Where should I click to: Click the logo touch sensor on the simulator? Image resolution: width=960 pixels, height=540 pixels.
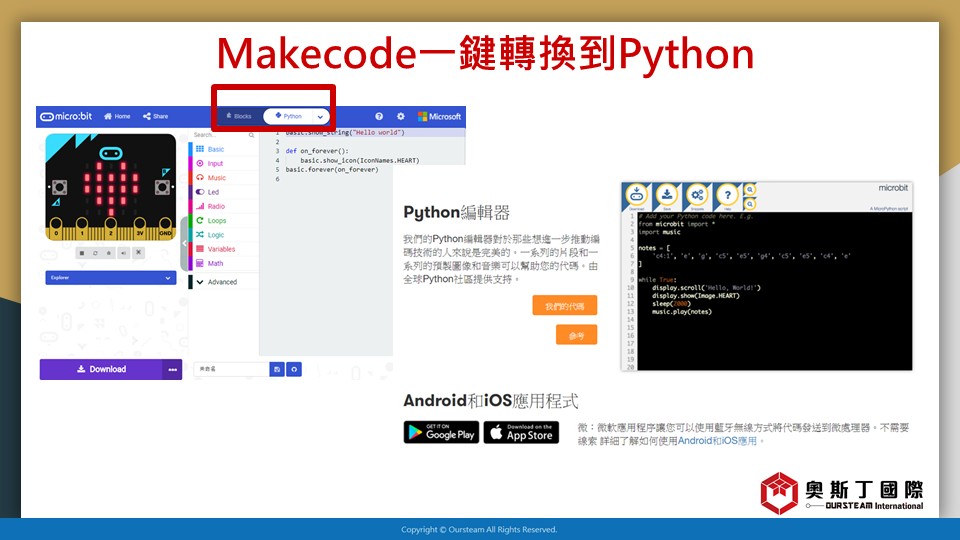[111, 153]
